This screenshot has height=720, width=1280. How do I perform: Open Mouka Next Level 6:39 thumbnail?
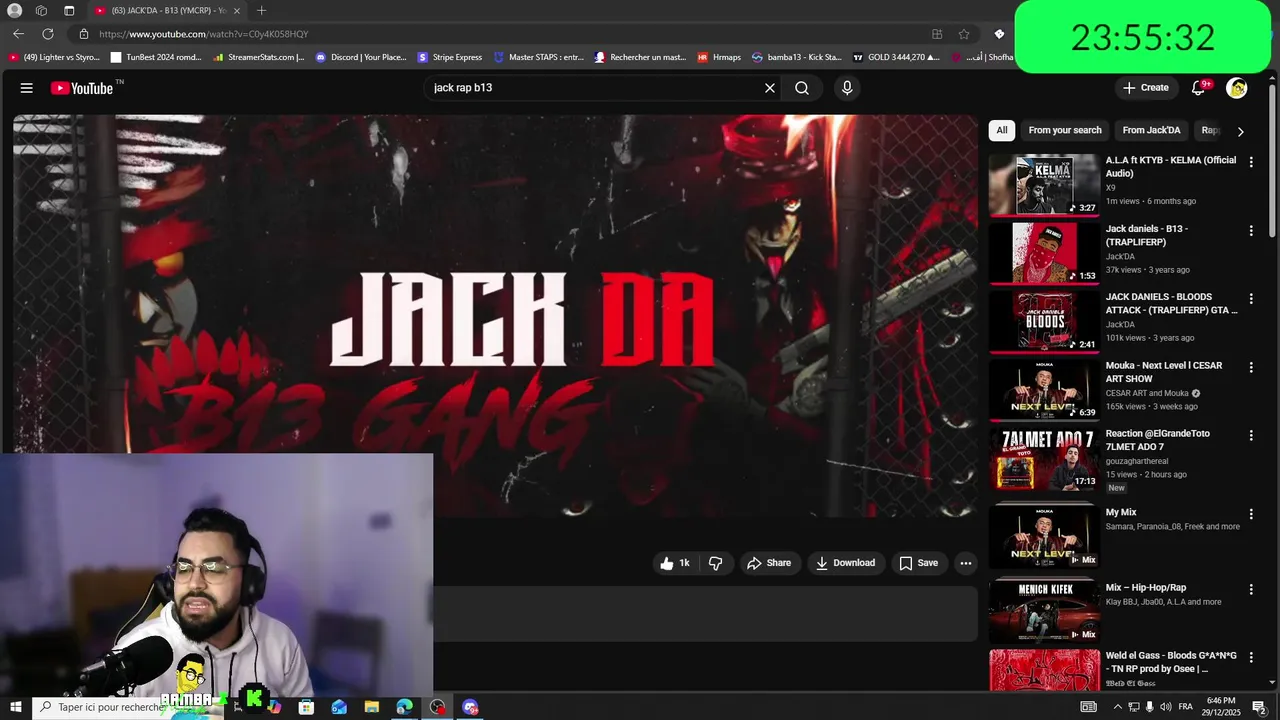1044,389
